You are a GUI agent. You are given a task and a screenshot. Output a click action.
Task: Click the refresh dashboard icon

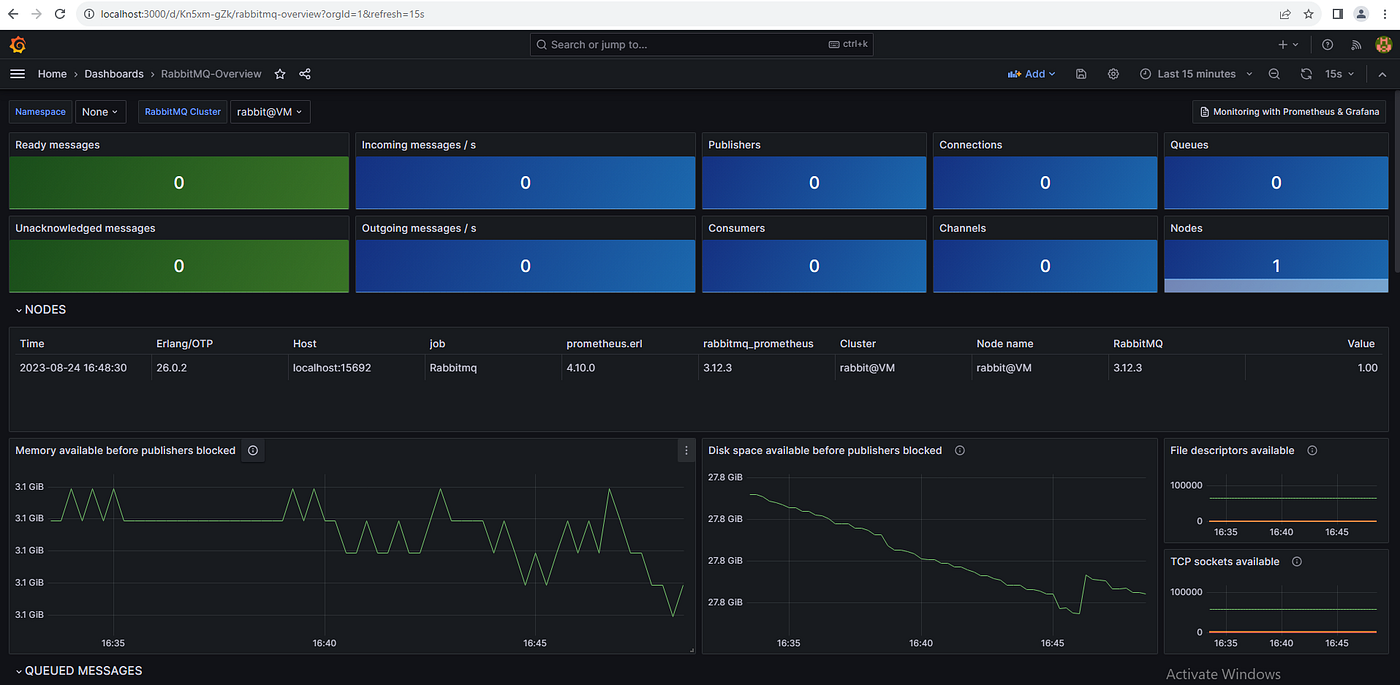(1306, 74)
